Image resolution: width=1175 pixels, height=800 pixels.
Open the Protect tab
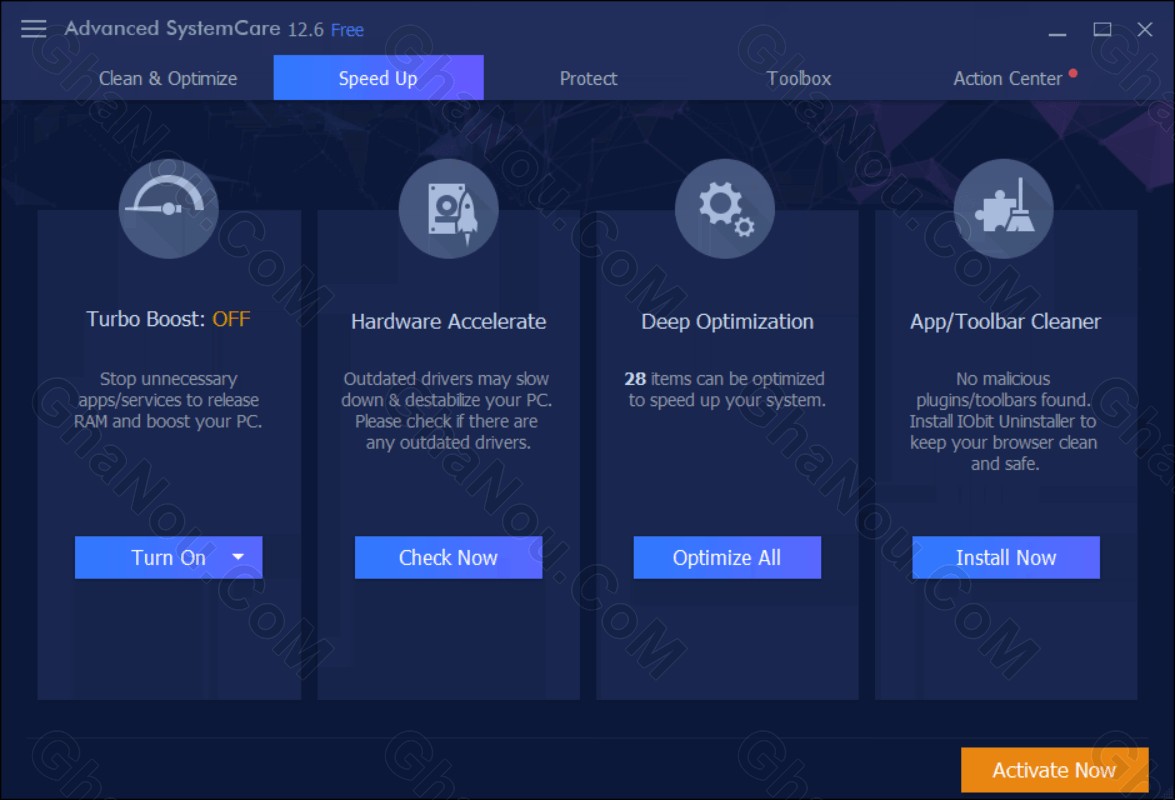click(588, 79)
